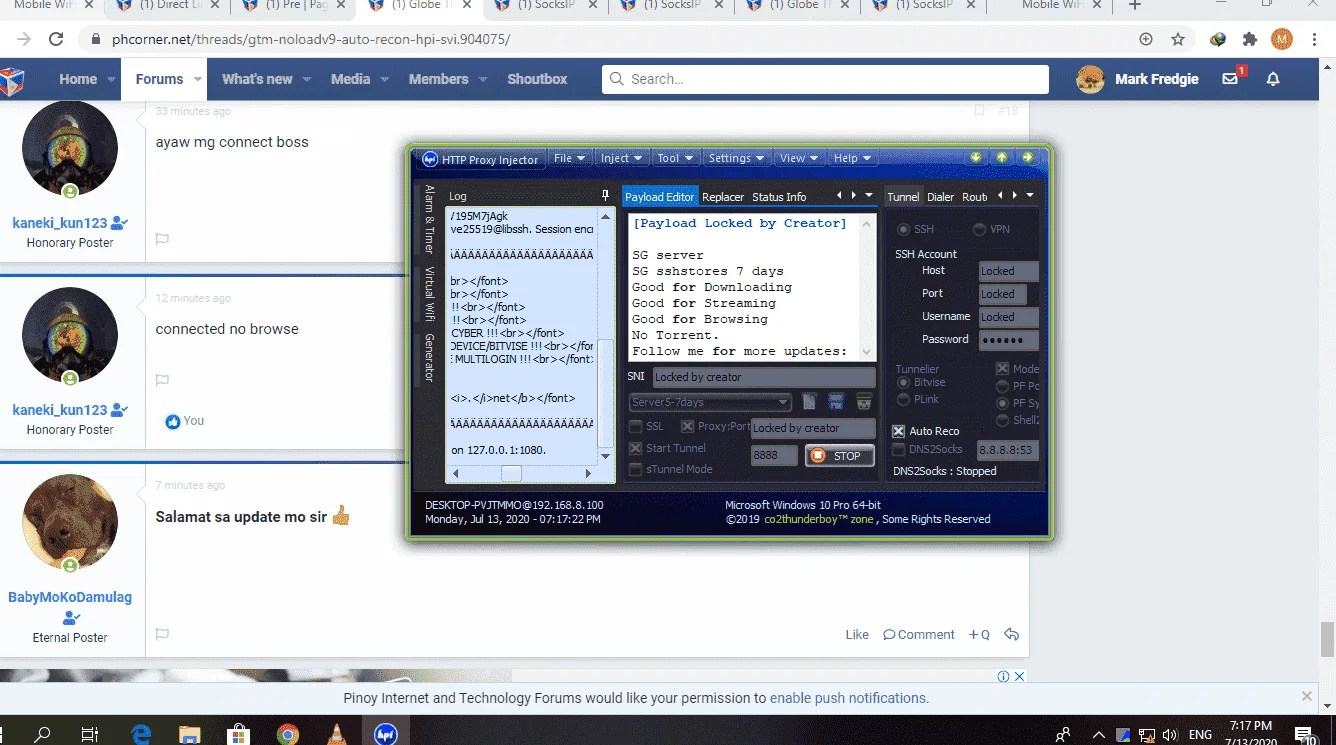Switch to the Replacer tab
The height and width of the screenshot is (745, 1336).
point(723,197)
